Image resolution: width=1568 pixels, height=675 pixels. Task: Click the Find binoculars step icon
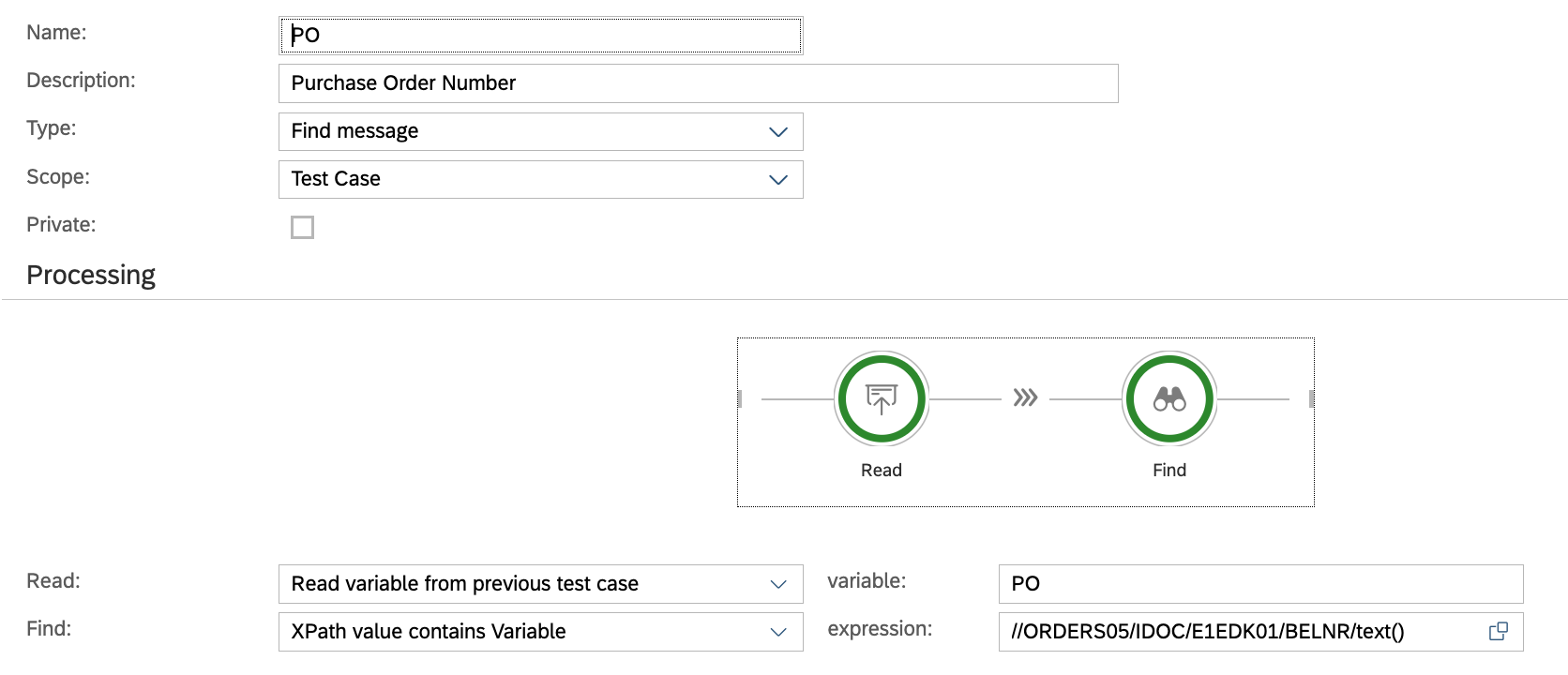click(x=1168, y=399)
